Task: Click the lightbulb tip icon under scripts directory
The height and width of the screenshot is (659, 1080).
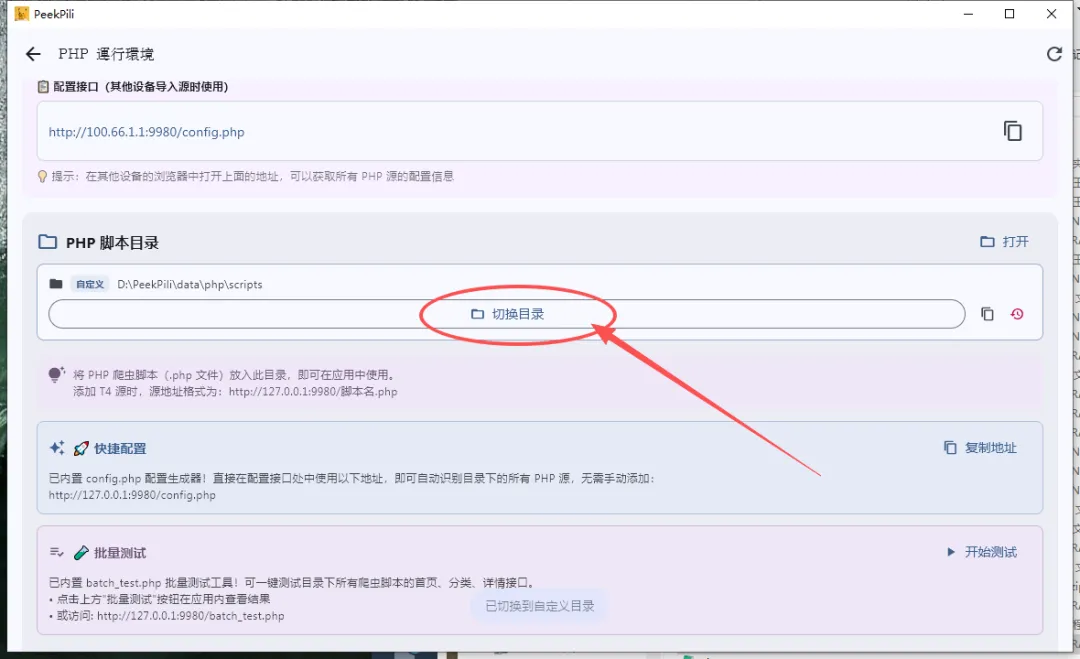Action: [56, 375]
